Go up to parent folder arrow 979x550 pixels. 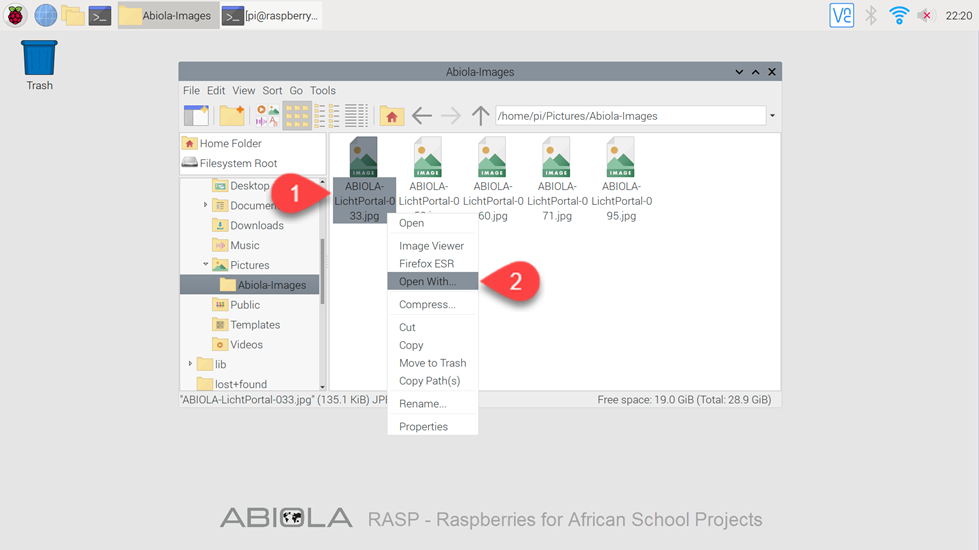[480, 116]
